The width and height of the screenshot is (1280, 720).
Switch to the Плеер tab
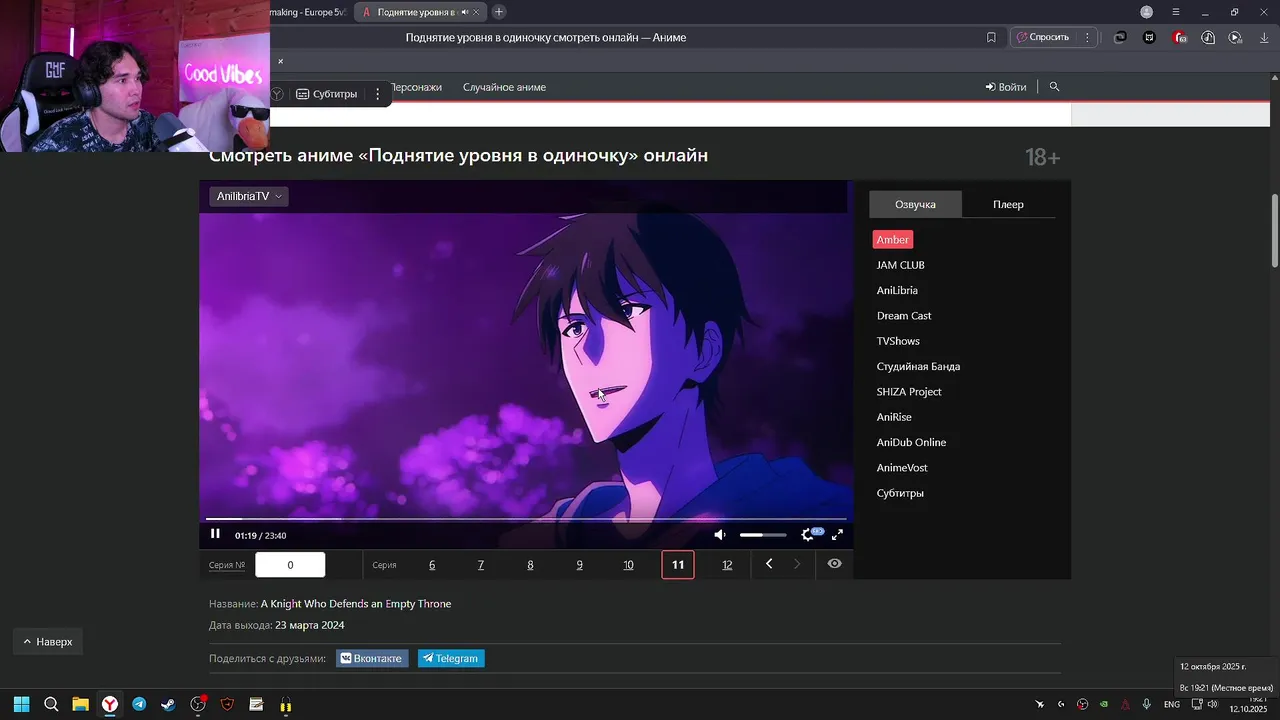click(1008, 204)
